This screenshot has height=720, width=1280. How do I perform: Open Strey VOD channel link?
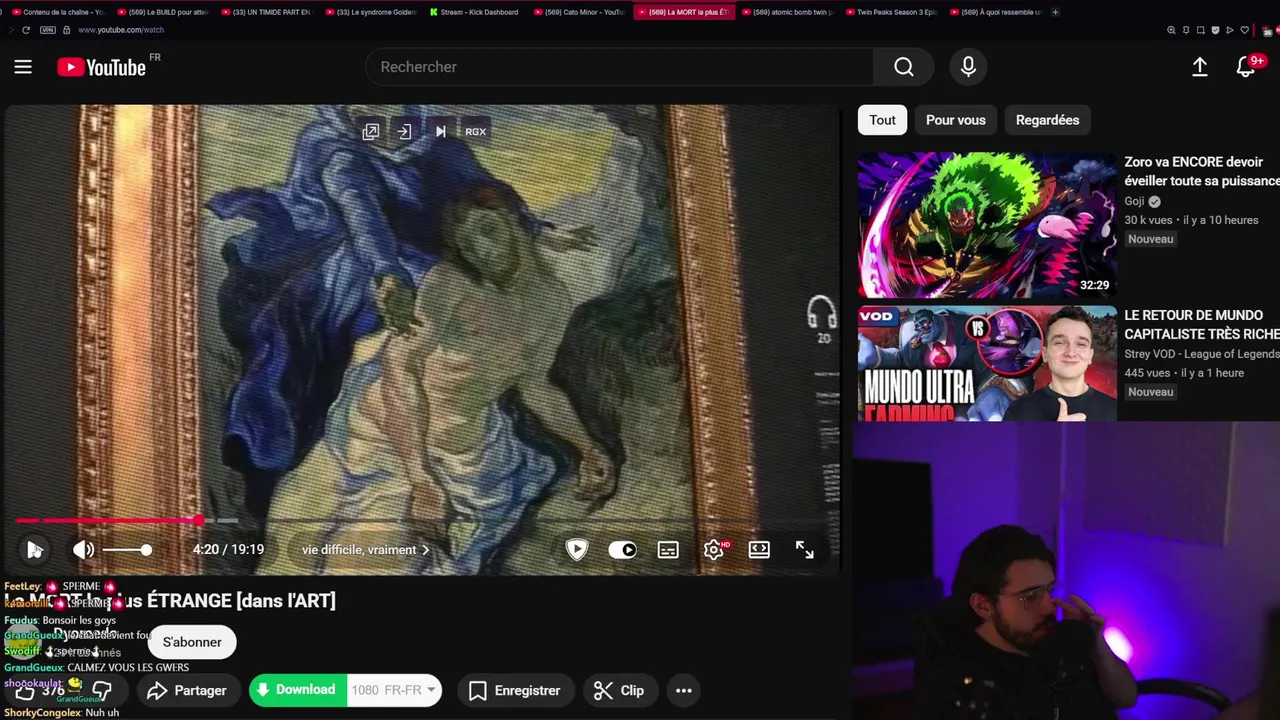[1201, 354]
